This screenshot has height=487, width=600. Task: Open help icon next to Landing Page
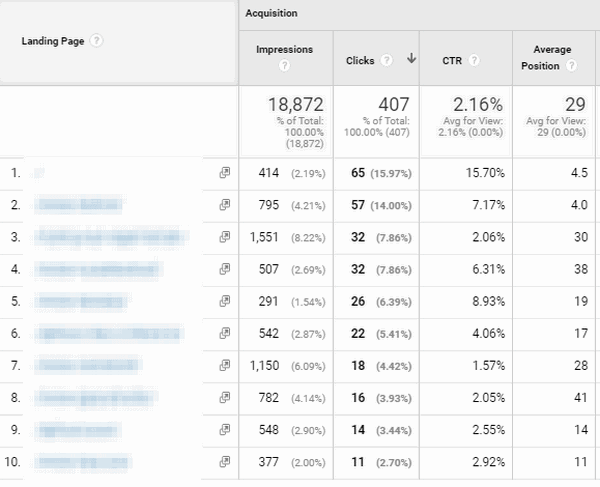[x=96, y=41]
